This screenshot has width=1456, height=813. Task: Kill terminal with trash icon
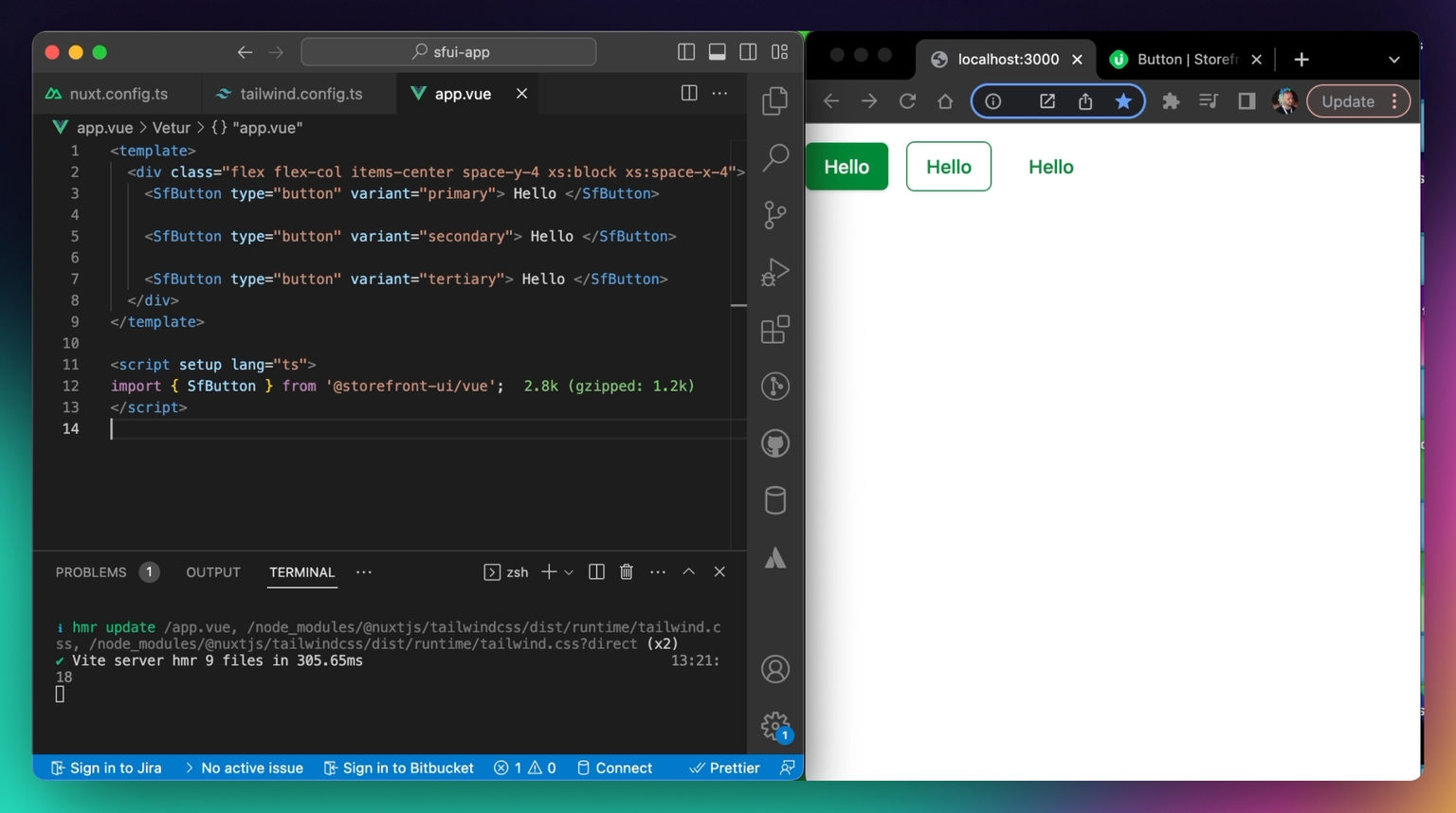(627, 572)
